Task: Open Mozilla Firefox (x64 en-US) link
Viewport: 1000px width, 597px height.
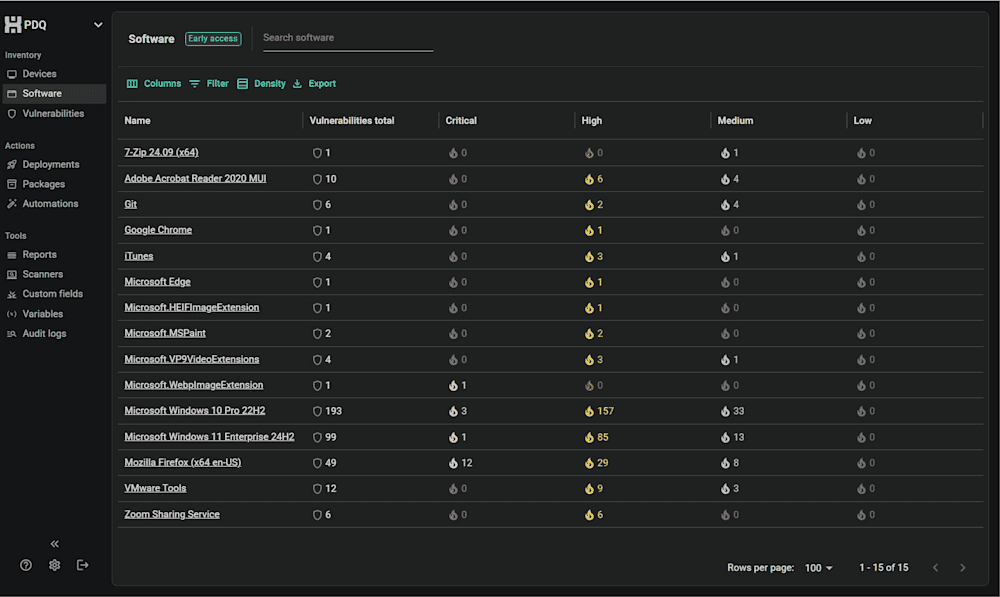Action: 182,462
